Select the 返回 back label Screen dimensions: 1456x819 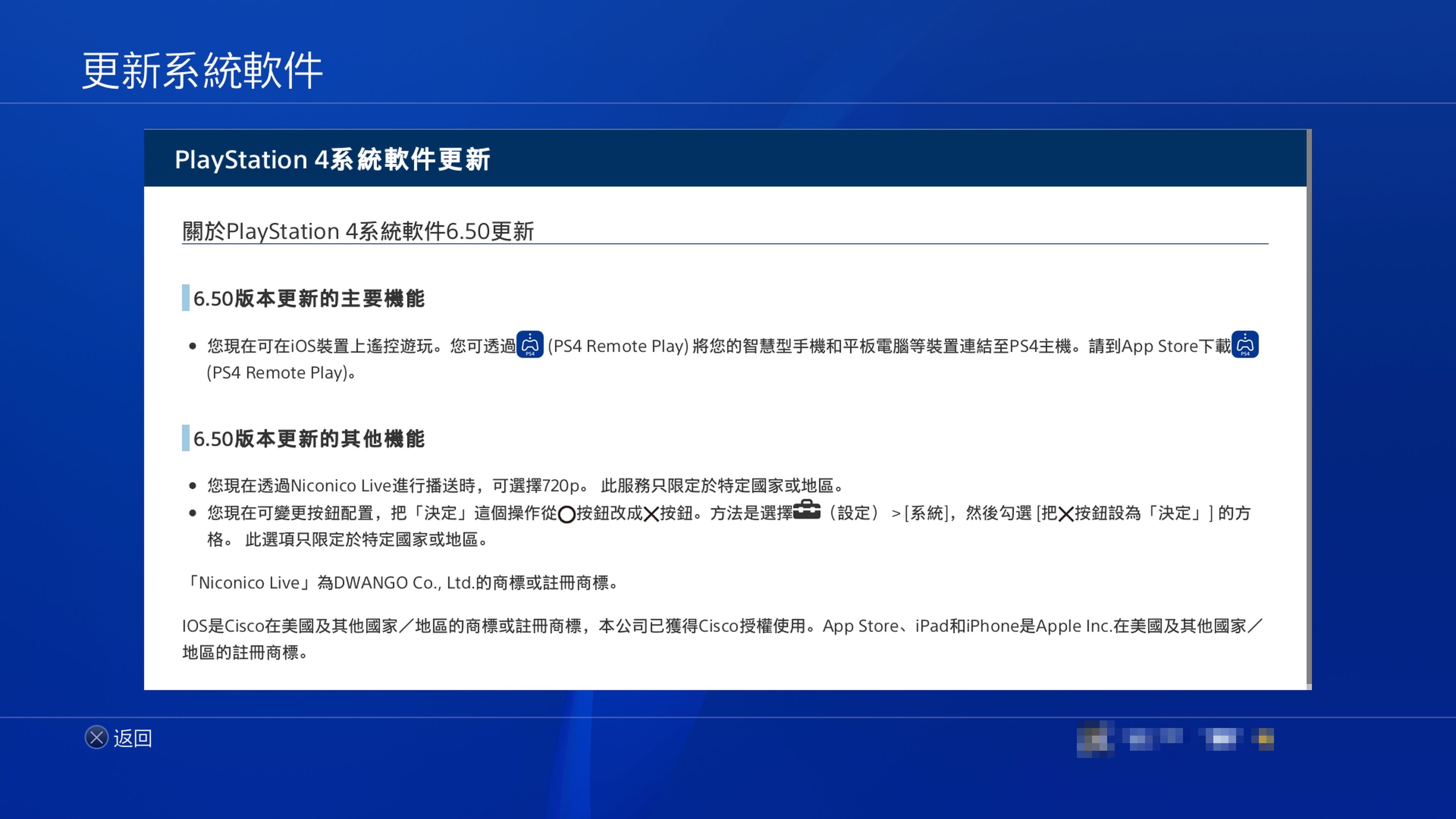click(x=133, y=738)
